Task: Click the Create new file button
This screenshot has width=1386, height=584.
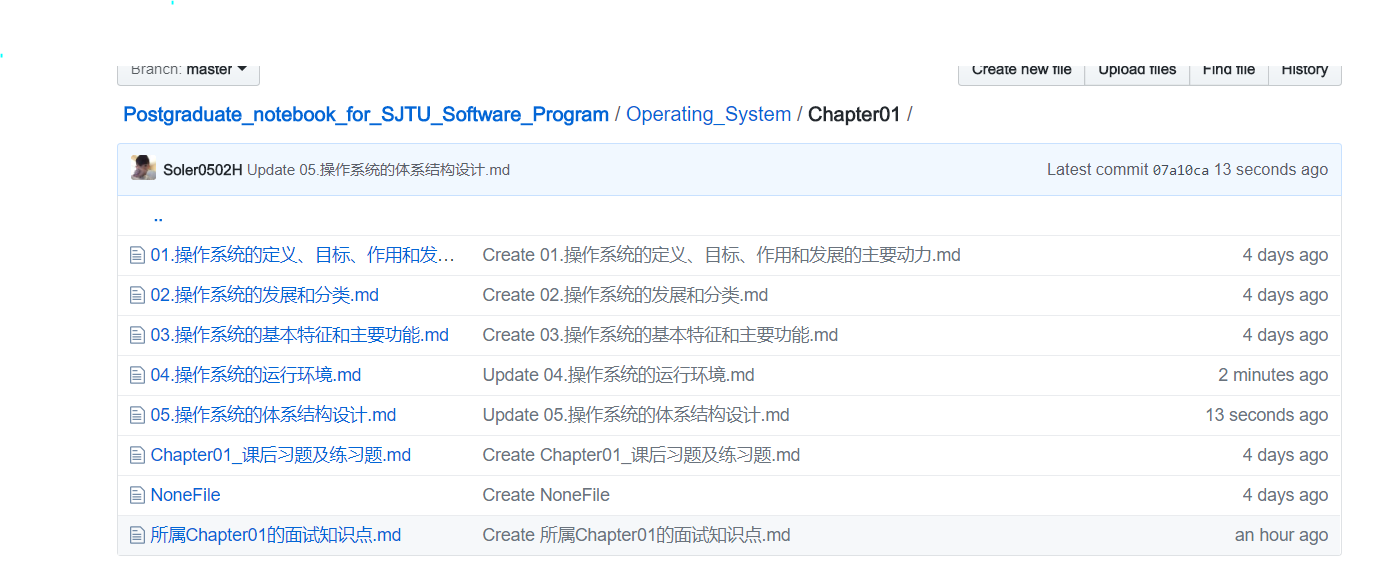Action: (1021, 70)
